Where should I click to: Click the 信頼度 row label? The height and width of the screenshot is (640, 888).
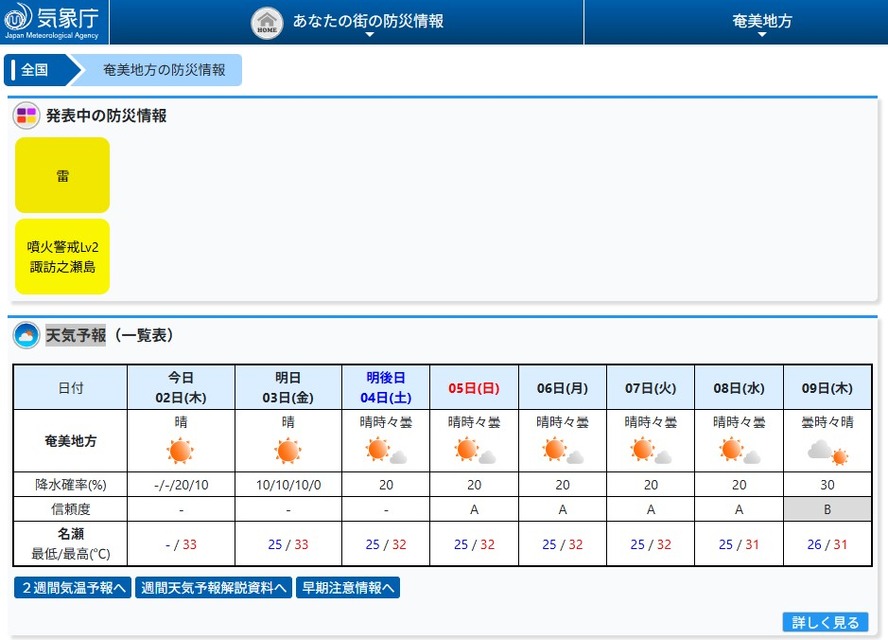click(71, 509)
